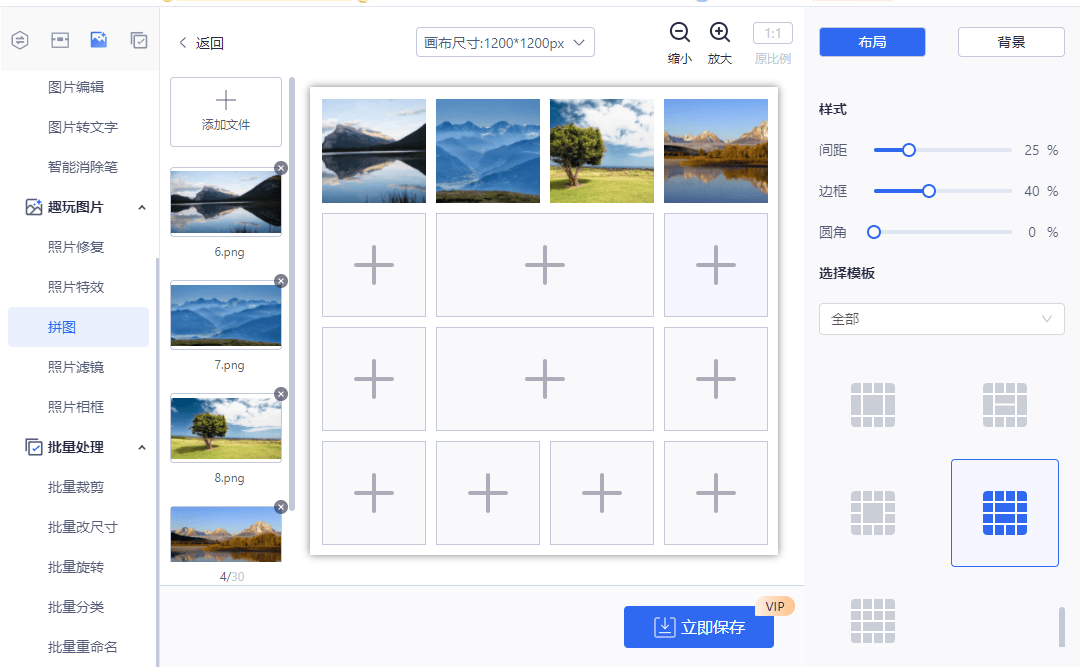1080x667 pixels.
Task: Open the image tools panel icon in top sidebar
Action: [98, 40]
